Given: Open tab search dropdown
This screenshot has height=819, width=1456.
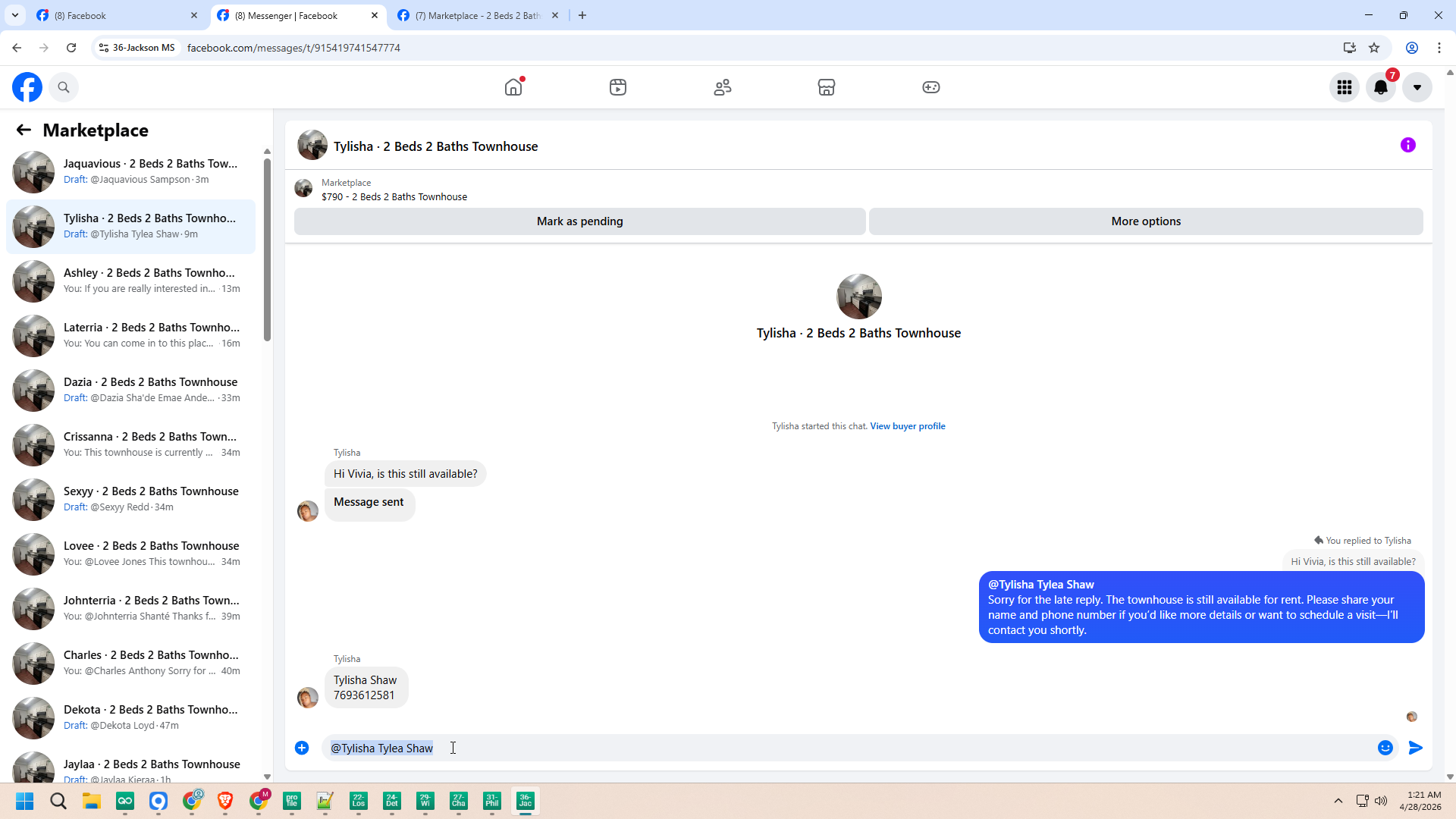Looking at the screenshot, I should coord(14,15).
